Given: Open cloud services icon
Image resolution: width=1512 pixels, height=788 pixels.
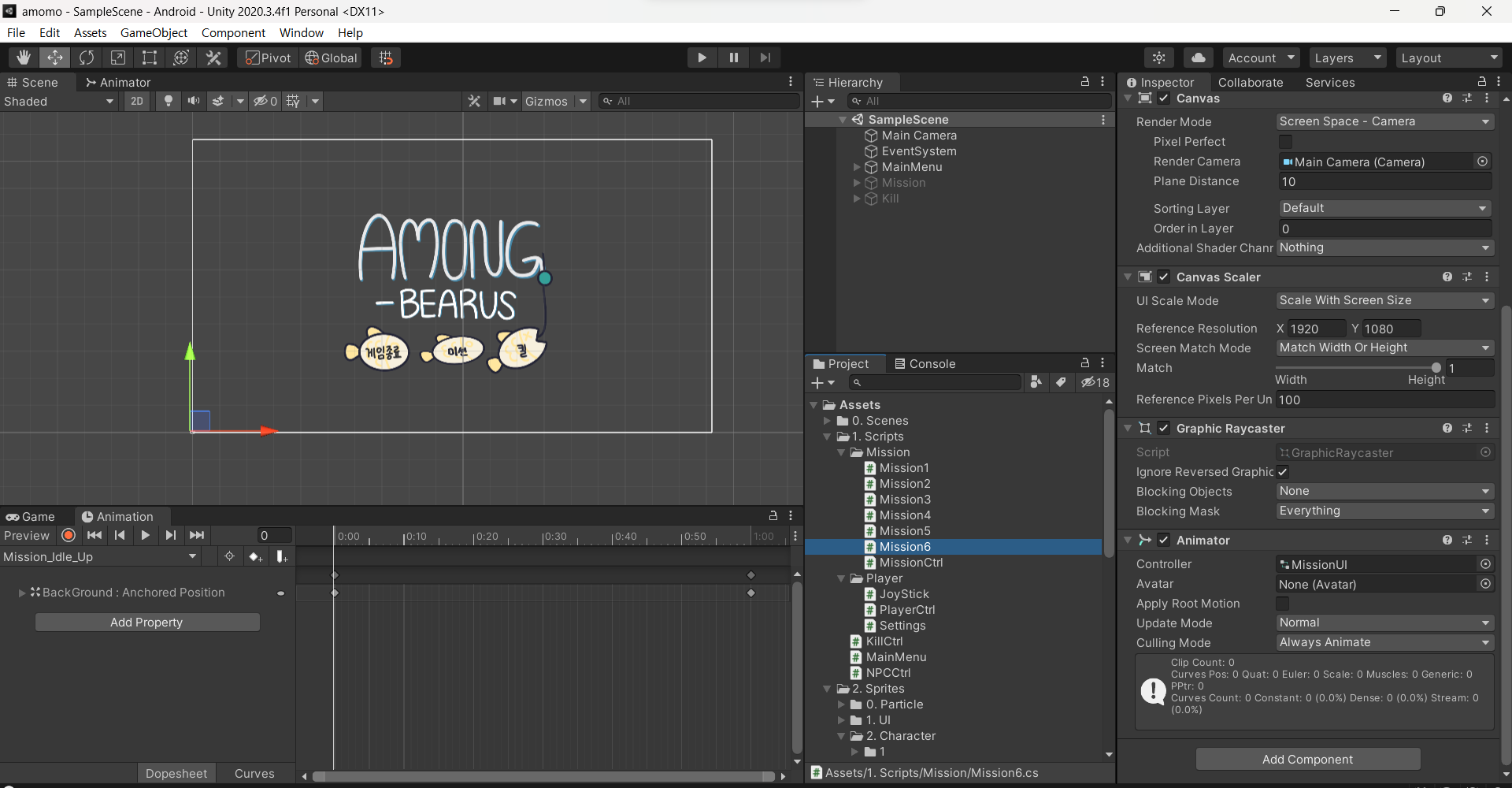Looking at the screenshot, I should [1198, 58].
